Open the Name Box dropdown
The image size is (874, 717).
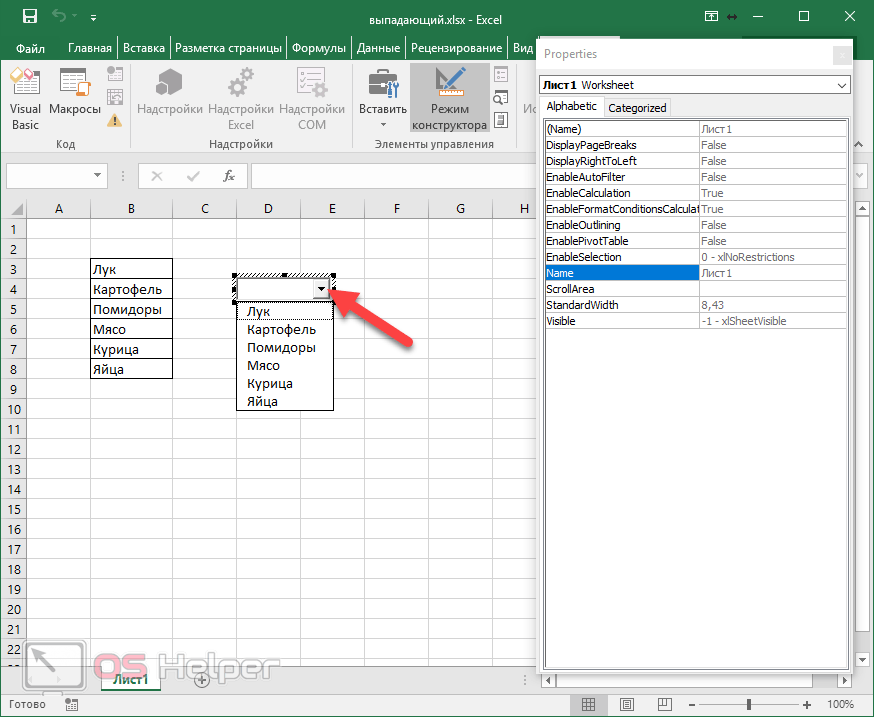point(98,176)
